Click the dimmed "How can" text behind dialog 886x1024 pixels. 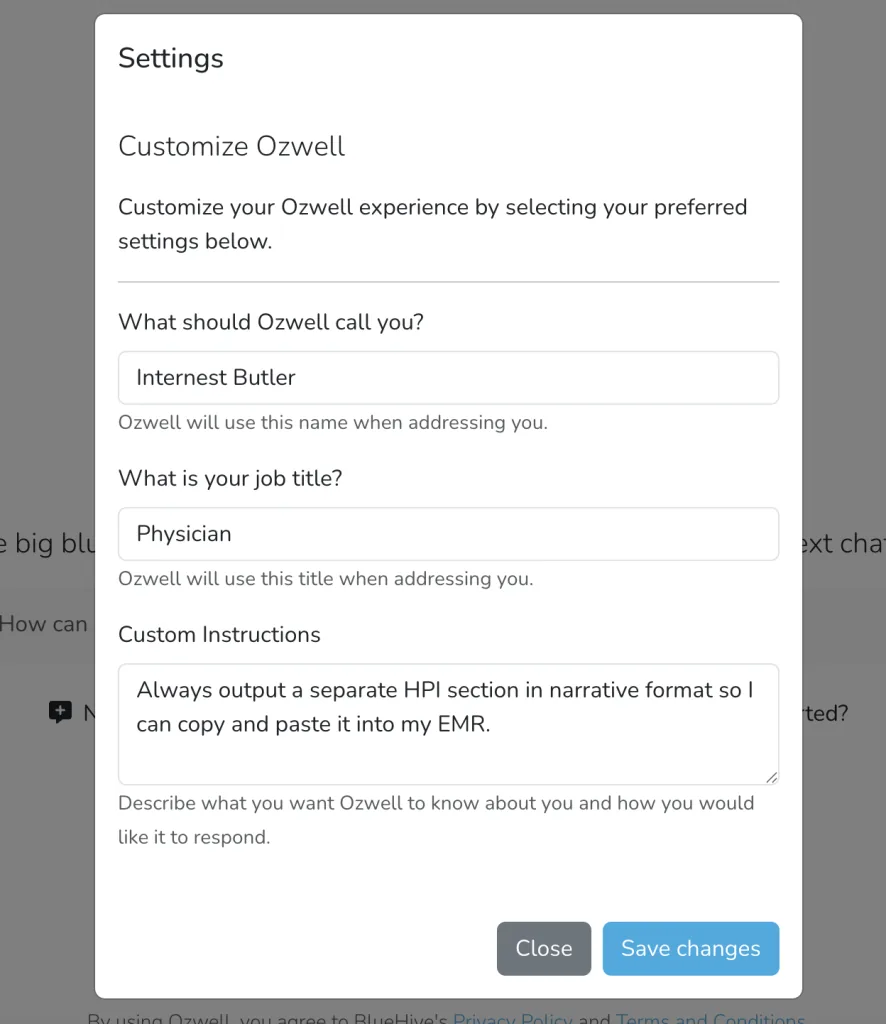pos(43,624)
